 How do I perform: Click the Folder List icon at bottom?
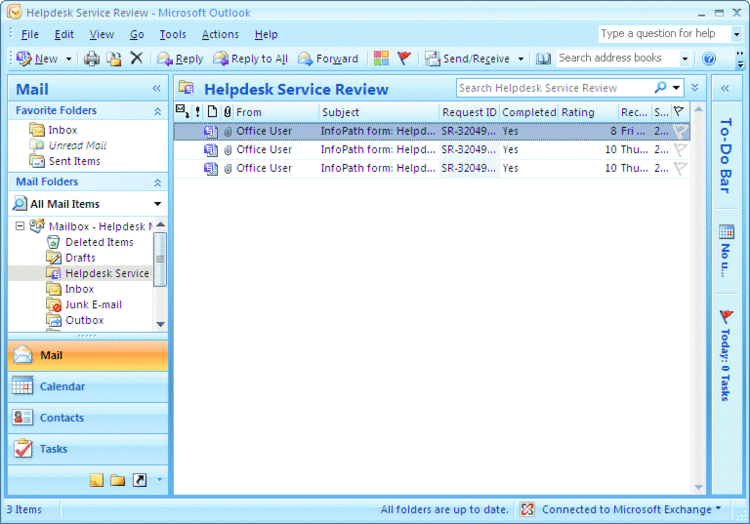click(118, 480)
